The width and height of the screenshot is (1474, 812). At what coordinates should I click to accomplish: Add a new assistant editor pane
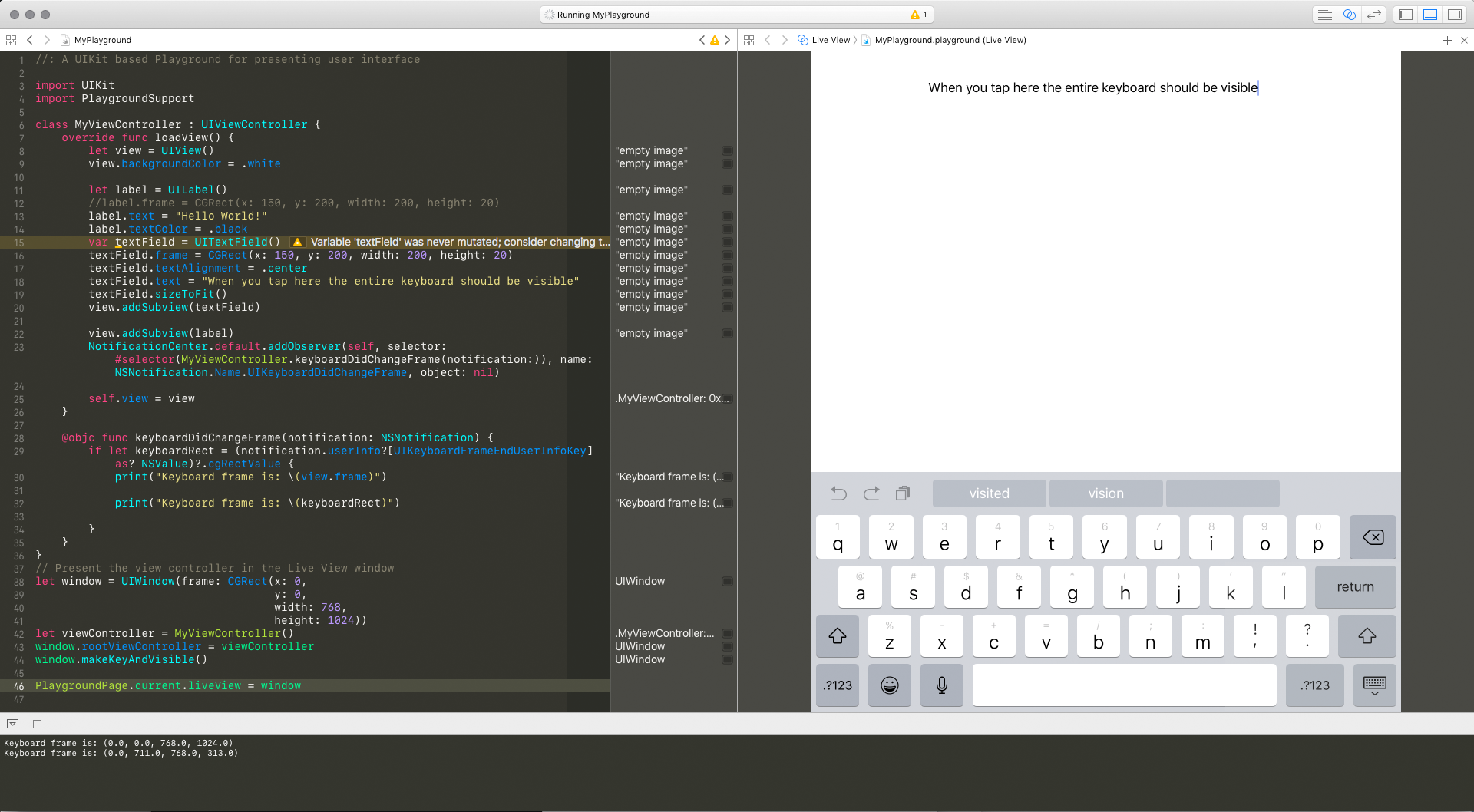(1447, 40)
